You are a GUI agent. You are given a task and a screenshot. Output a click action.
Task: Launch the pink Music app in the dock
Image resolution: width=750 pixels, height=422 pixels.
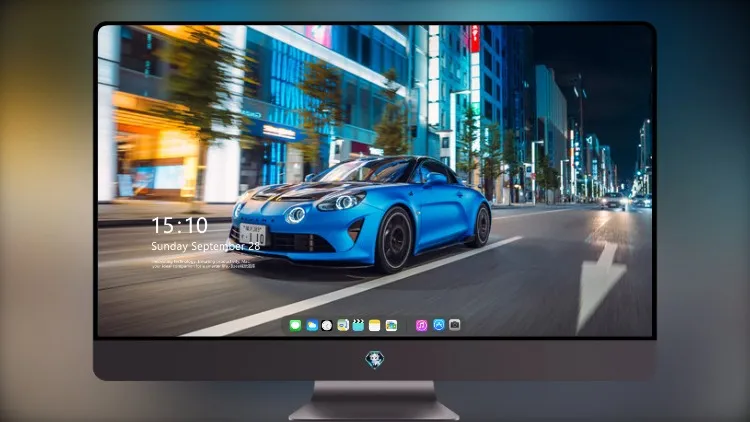point(421,325)
